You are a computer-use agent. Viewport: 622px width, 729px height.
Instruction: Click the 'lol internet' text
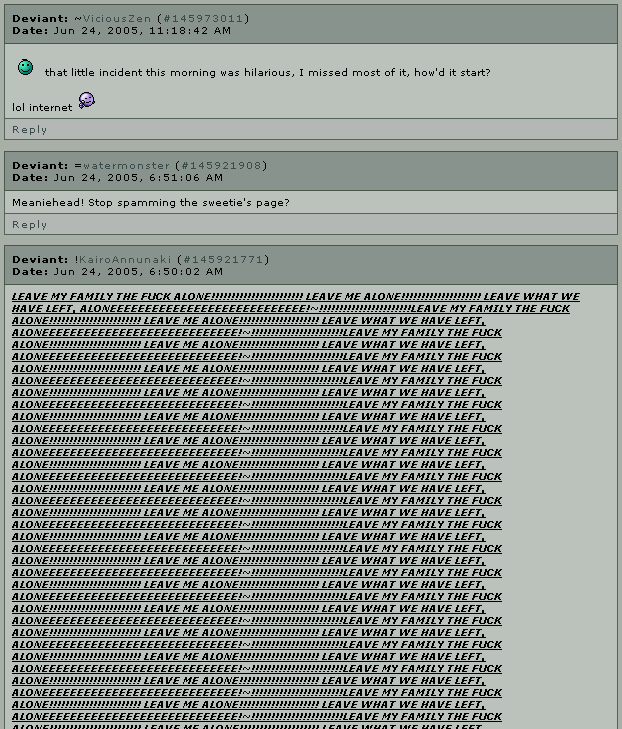click(42, 107)
